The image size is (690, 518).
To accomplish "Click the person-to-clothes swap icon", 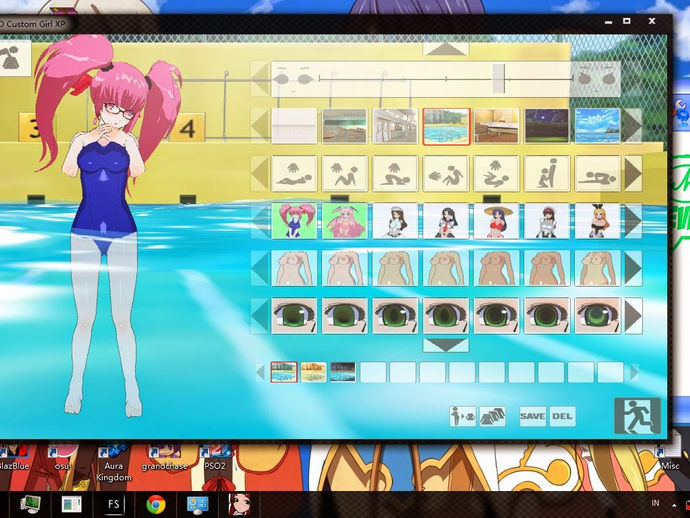I will point(462,416).
